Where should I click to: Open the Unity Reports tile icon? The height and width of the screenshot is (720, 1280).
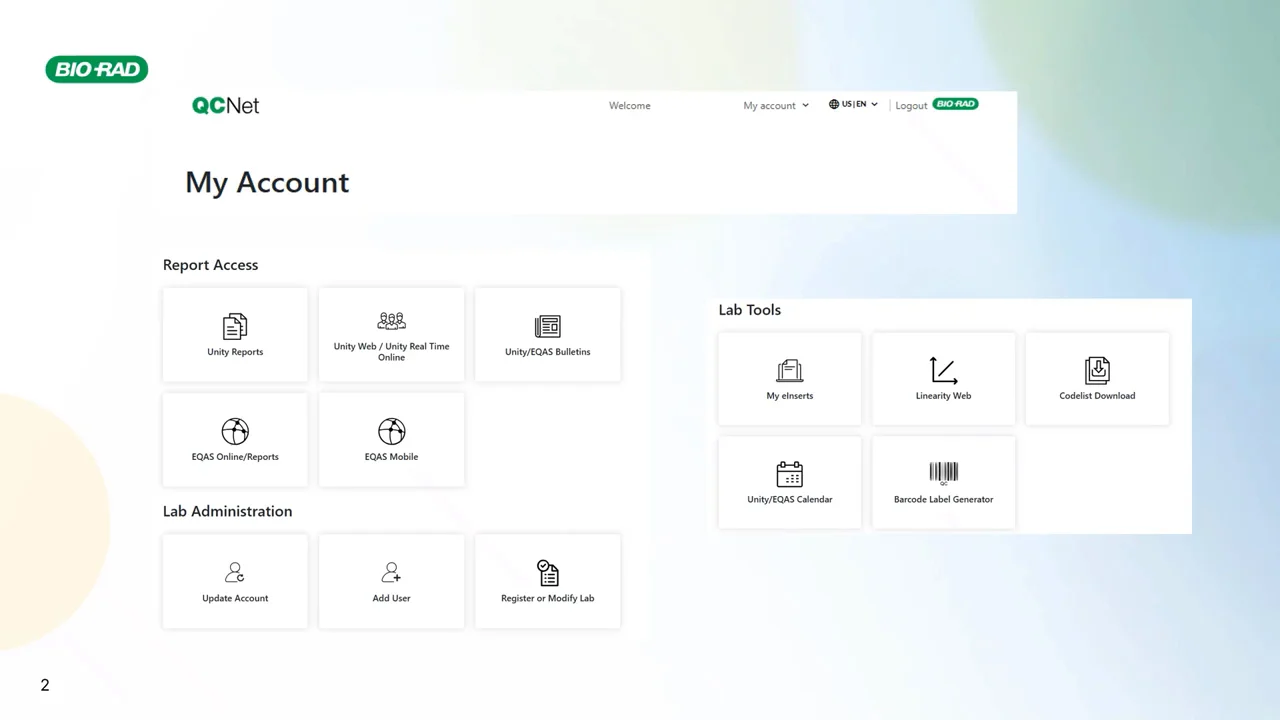235,326
